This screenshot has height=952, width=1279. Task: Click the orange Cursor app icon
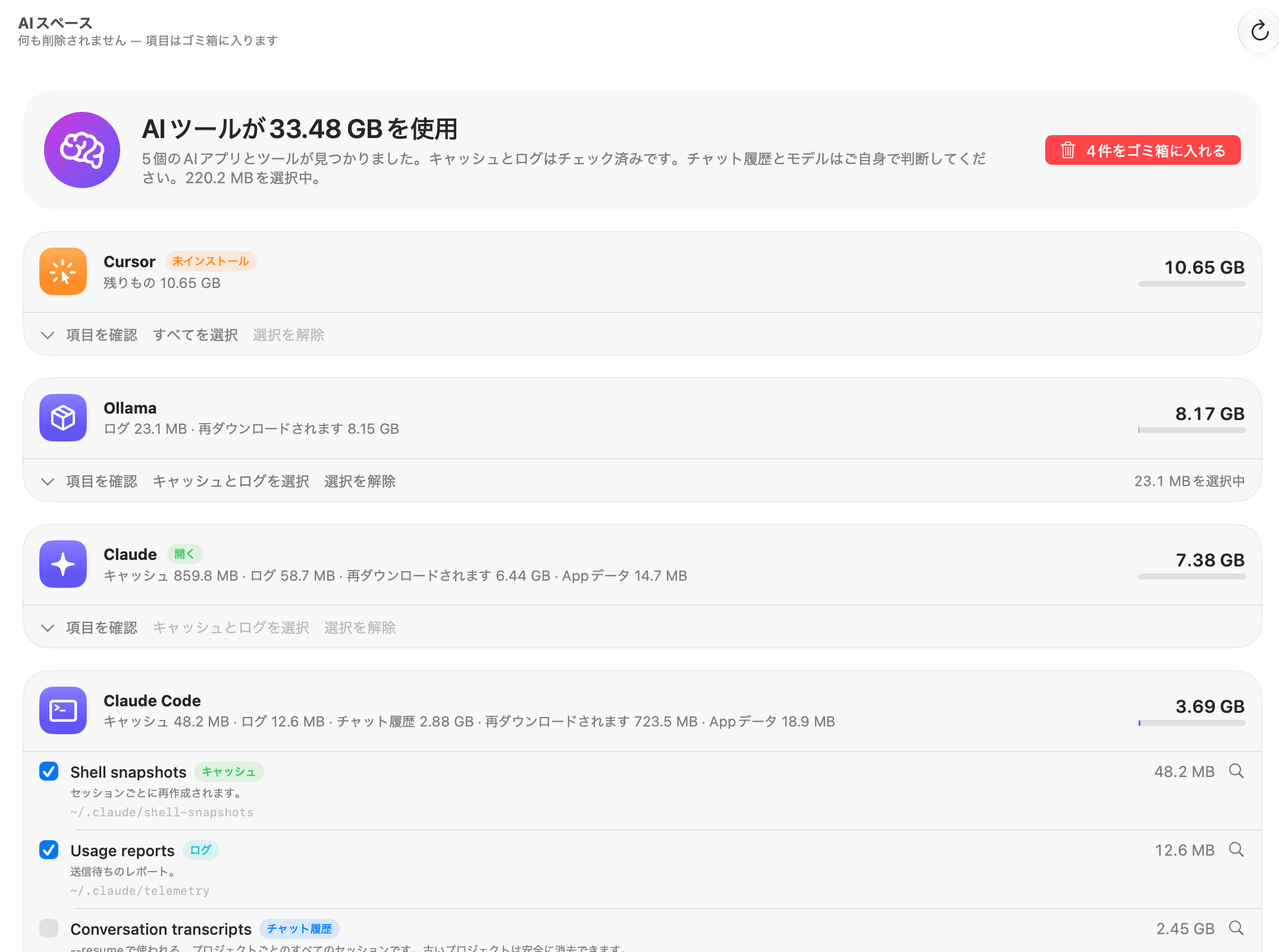(63, 271)
